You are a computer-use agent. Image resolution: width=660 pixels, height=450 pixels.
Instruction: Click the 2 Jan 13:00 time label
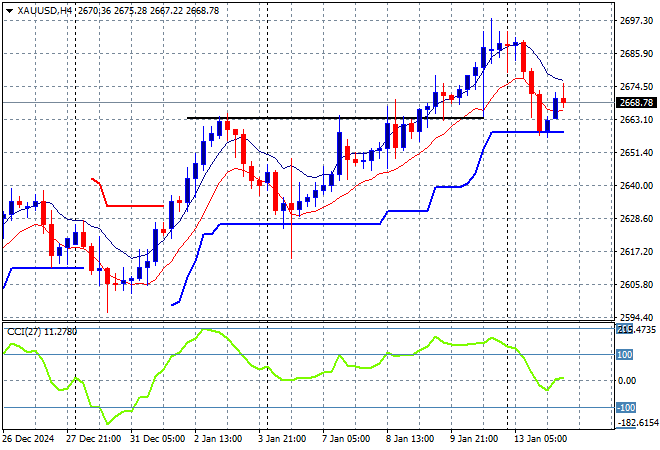tap(218, 439)
